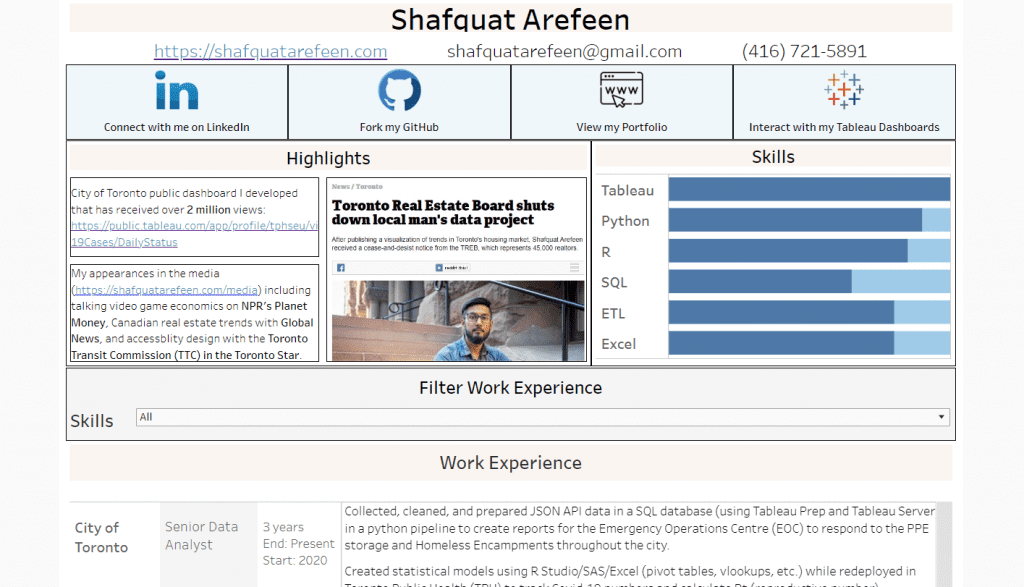1024x587 pixels.
Task: Click the Work Experience scrollbar
Action: pyautogui.click(x=944, y=544)
